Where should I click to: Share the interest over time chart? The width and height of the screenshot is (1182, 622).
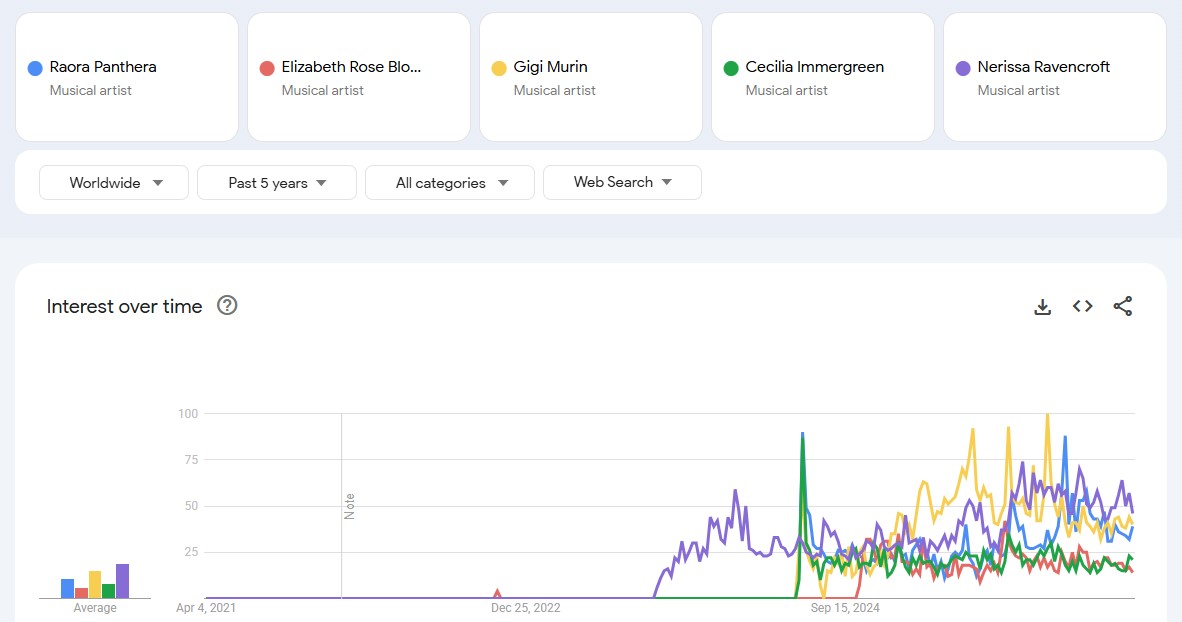coord(1122,306)
